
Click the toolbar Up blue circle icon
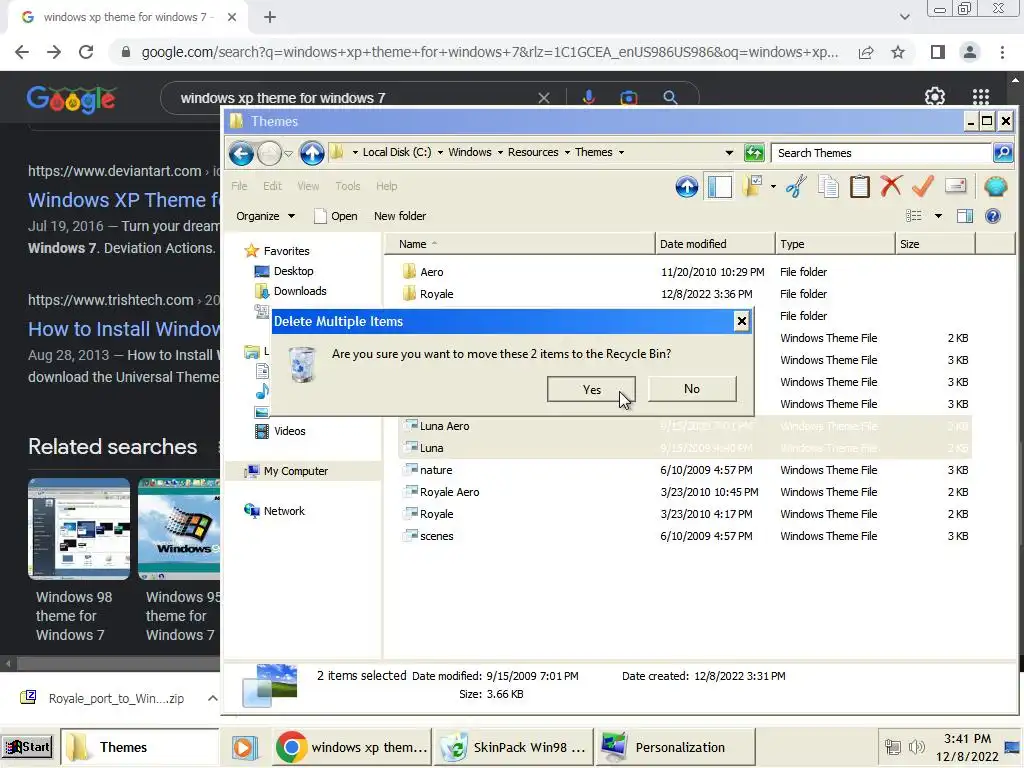[x=686, y=187]
